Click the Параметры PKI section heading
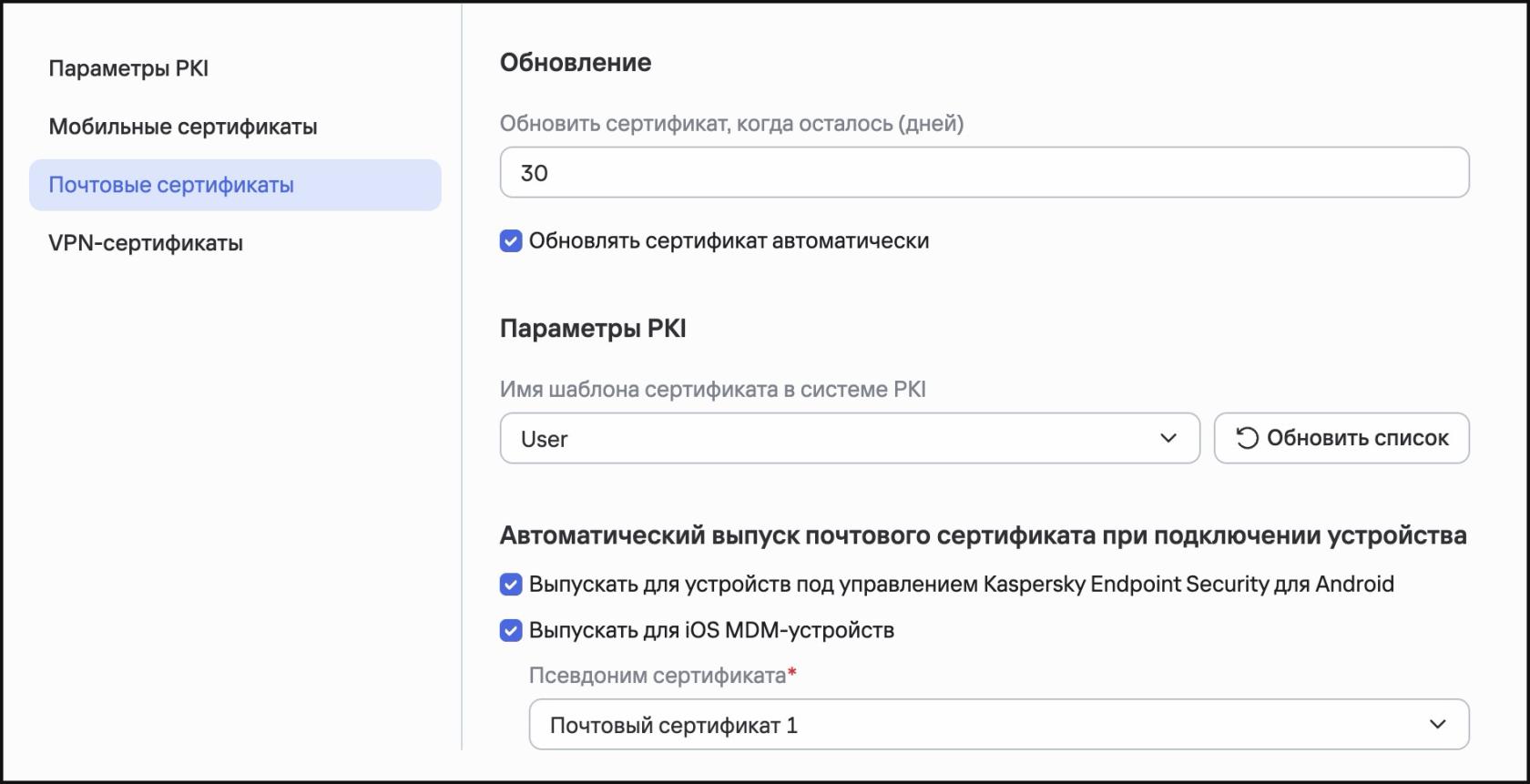The height and width of the screenshot is (784, 1530). pyautogui.click(x=593, y=329)
